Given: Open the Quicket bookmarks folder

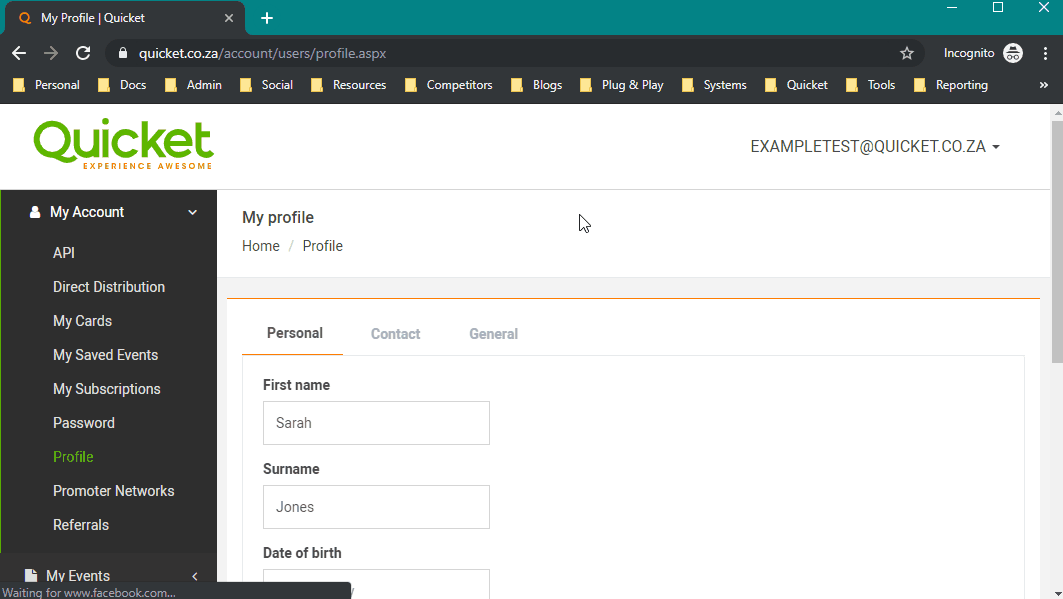Looking at the screenshot, I should click(796, 85).
